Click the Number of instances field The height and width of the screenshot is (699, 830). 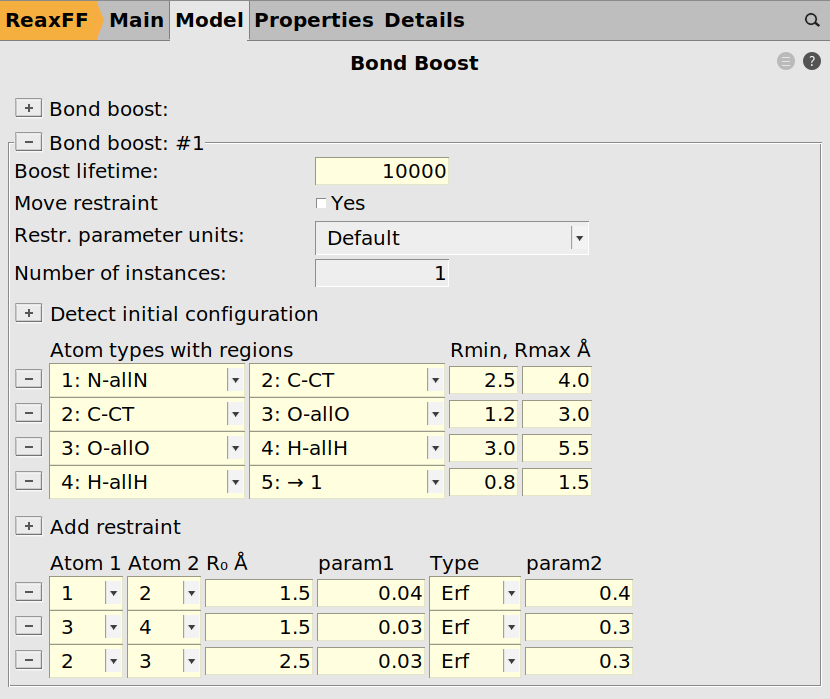(382, 273)
